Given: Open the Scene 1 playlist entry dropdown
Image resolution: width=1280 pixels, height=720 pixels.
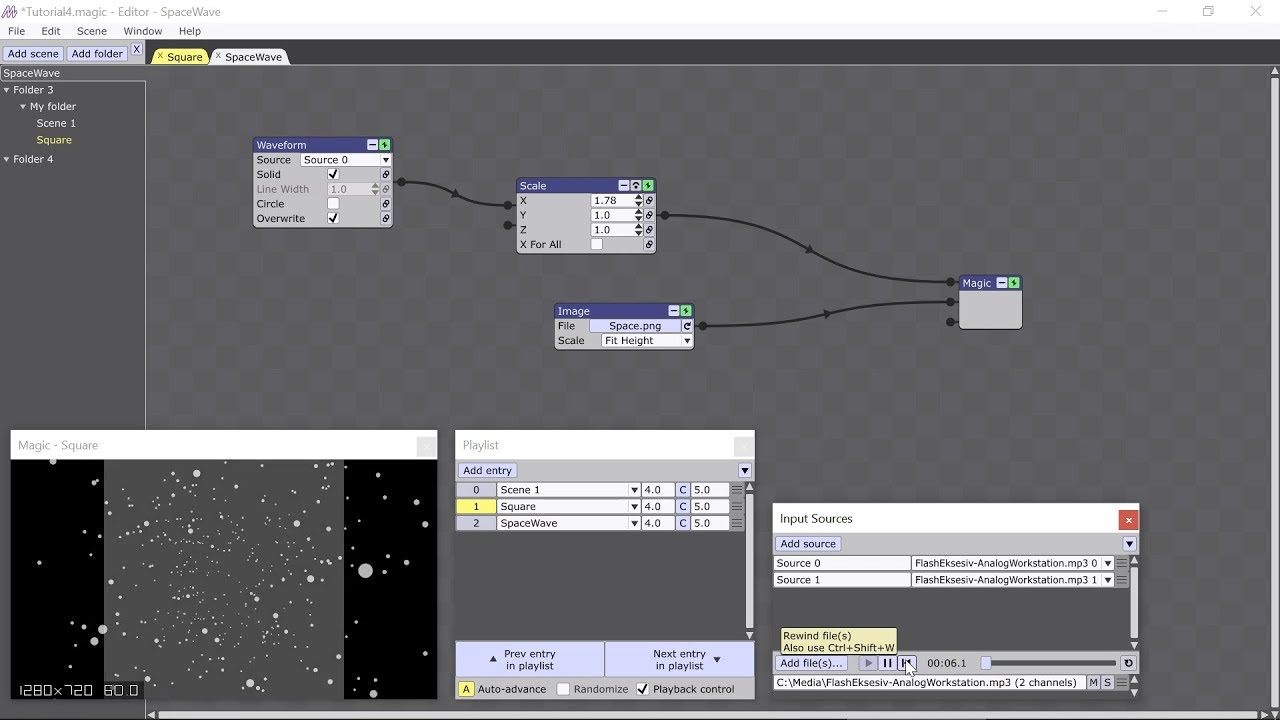Looking at the screenshot, I should point(634,490).
